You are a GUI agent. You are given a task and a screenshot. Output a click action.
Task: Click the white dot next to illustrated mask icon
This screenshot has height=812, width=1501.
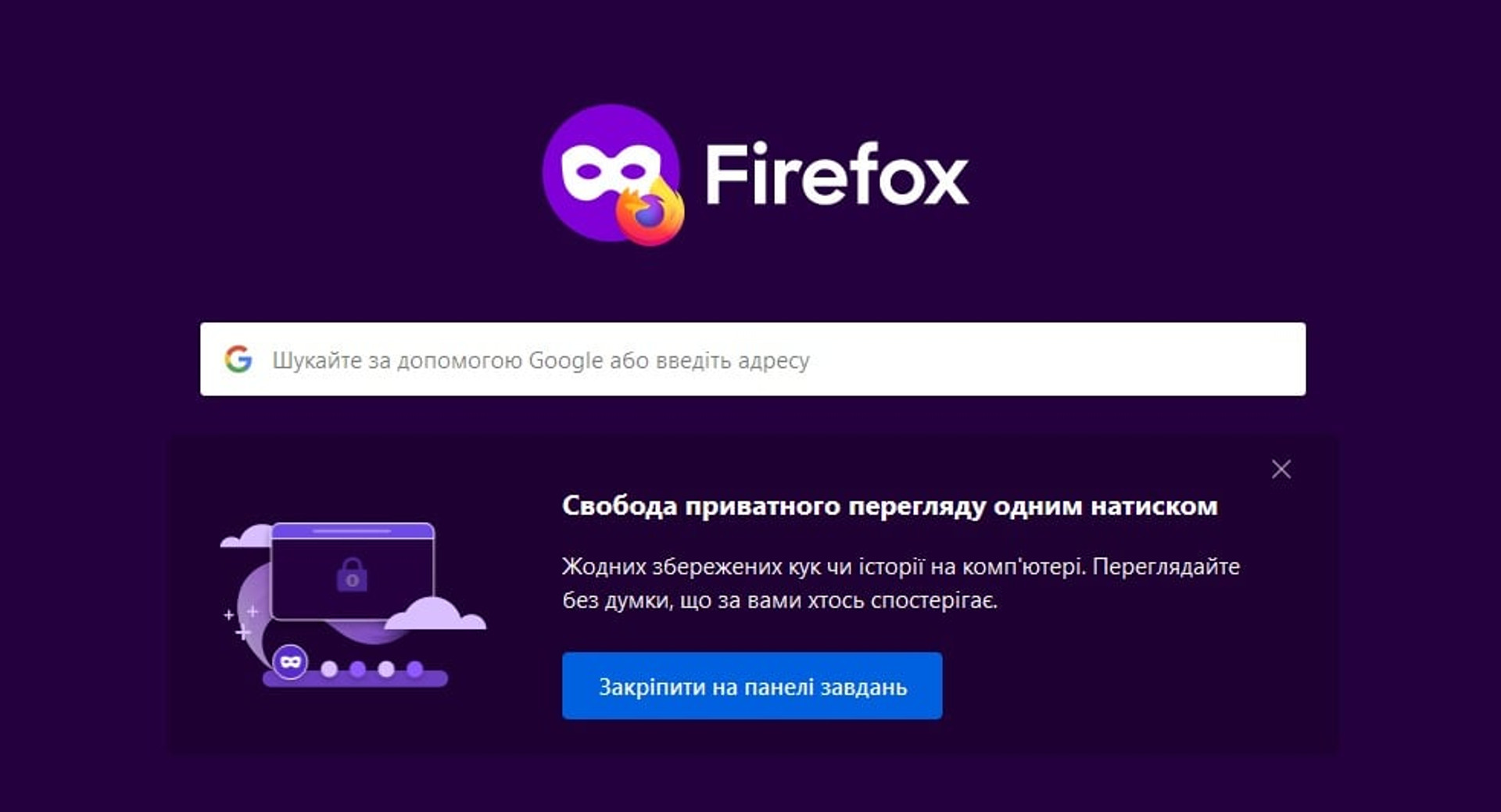click(329, 669)
